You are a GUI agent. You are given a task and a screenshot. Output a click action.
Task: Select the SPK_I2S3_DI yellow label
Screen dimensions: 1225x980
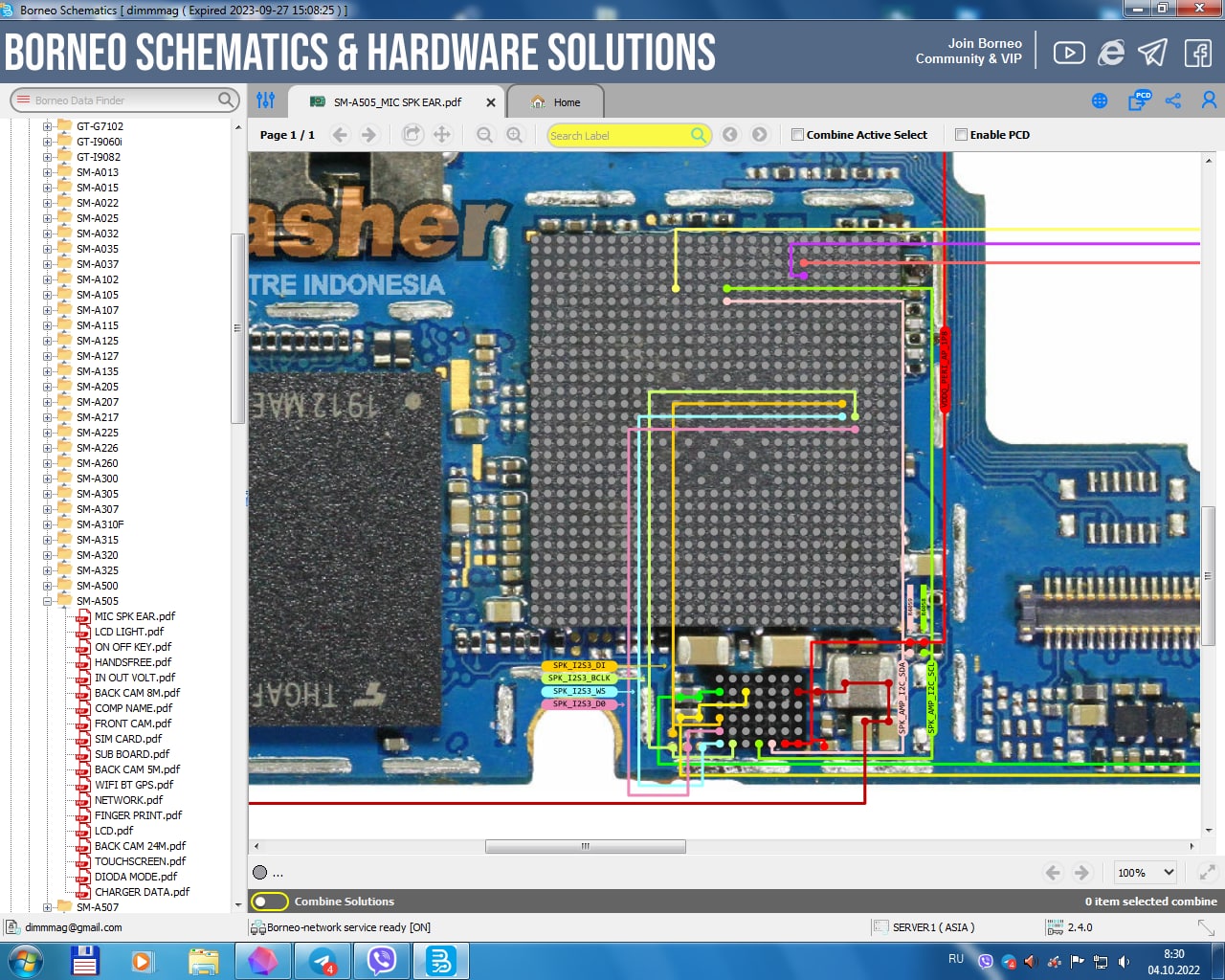pyautogui.click(x=579, y=665)
